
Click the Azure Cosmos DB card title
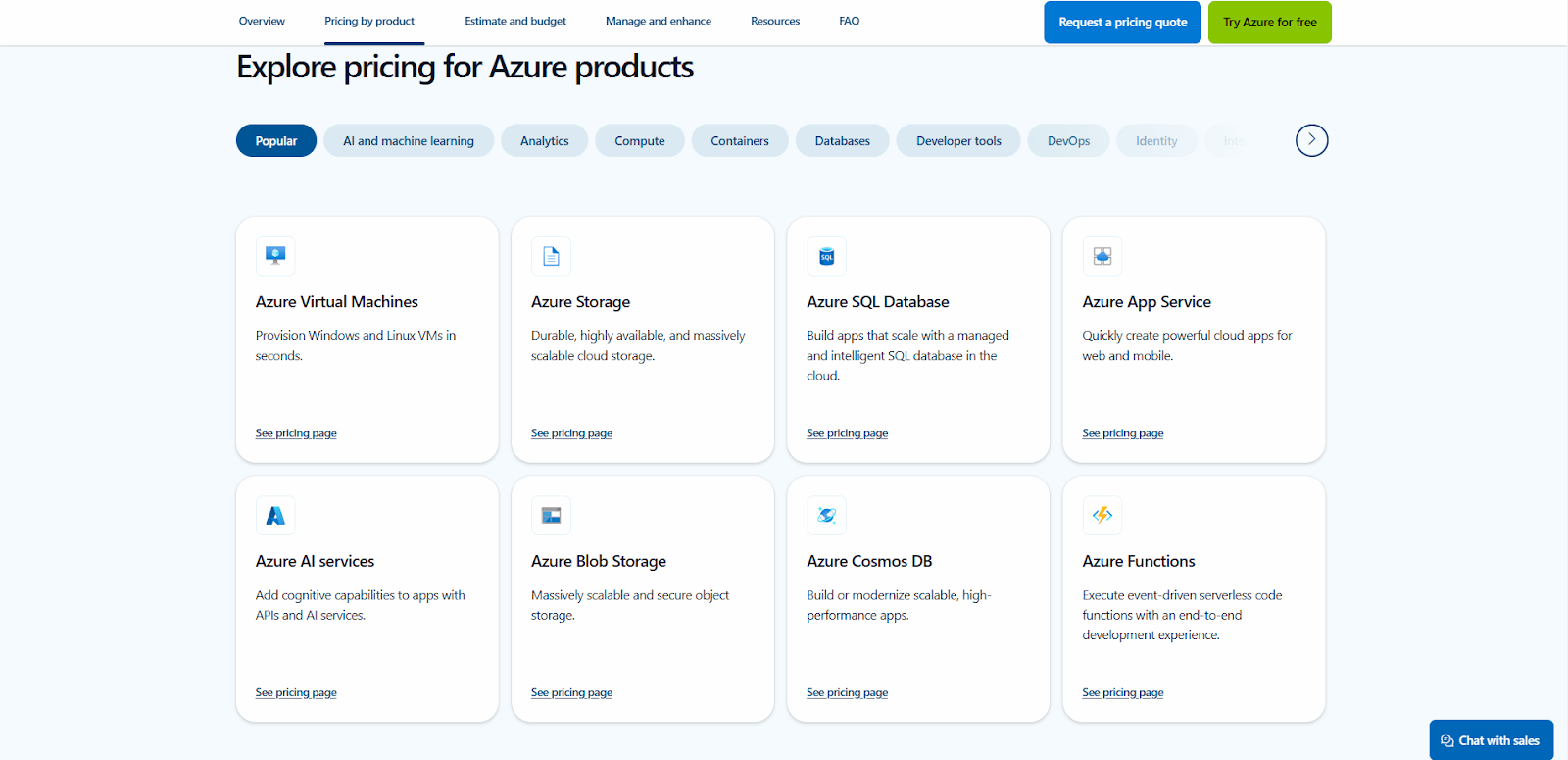(x=869, y=561)
